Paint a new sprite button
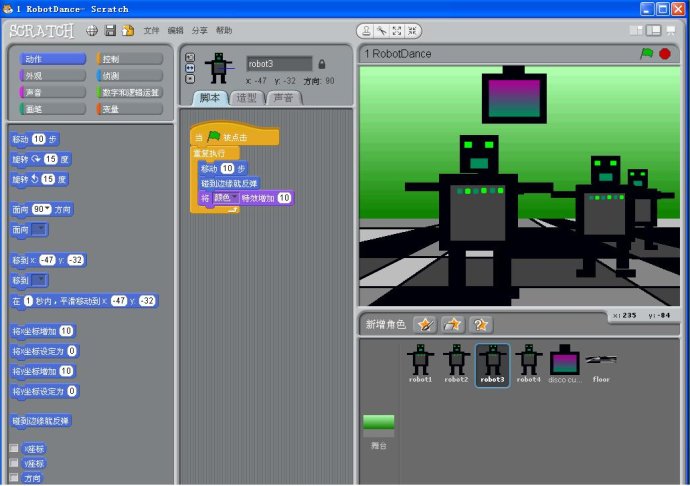 [425, 325]
